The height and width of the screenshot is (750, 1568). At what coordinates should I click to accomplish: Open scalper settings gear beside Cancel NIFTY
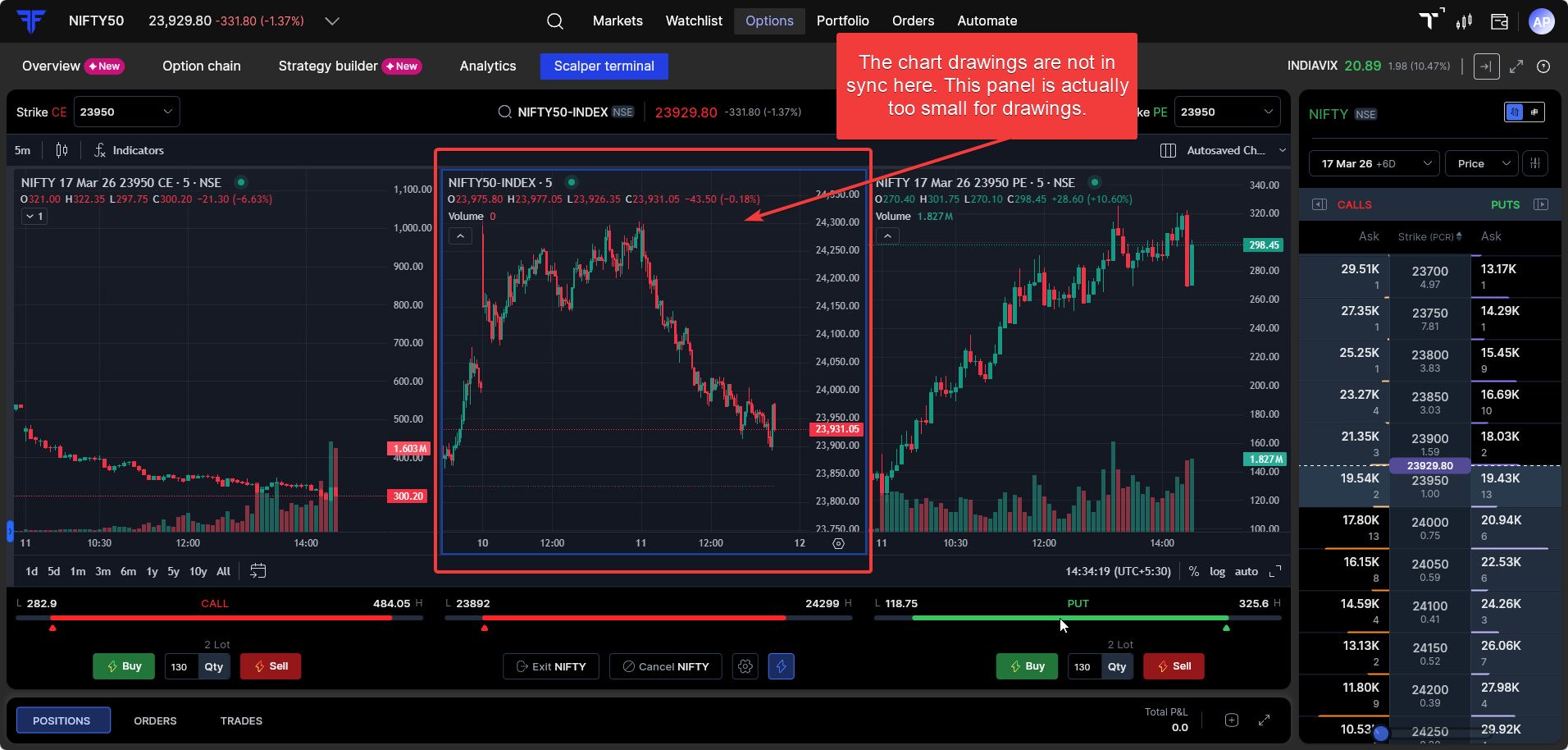745,666
